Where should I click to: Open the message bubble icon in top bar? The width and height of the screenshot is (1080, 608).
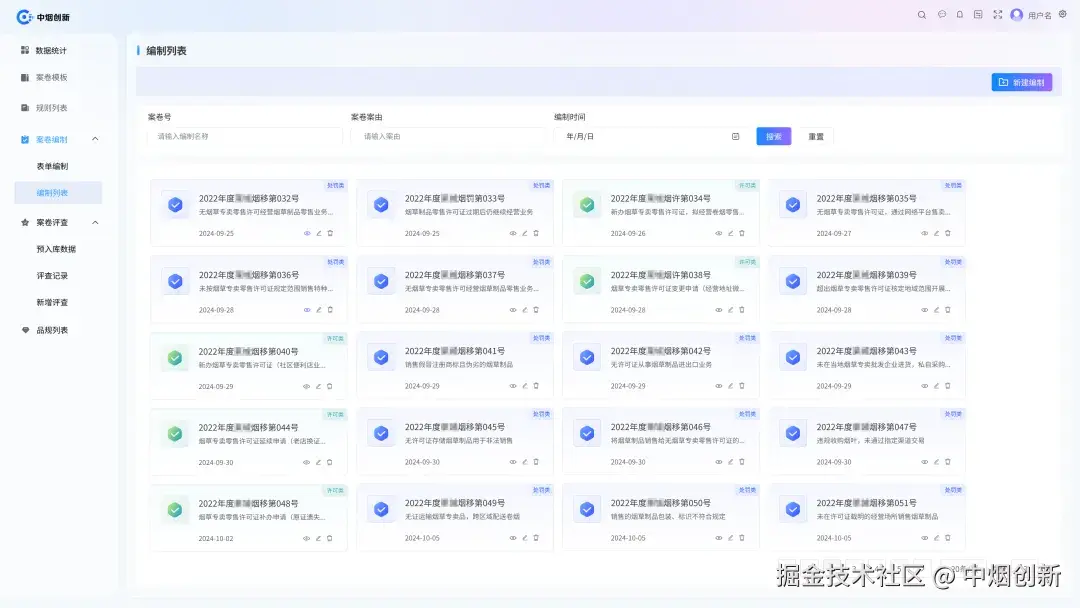tap(941, 15)
